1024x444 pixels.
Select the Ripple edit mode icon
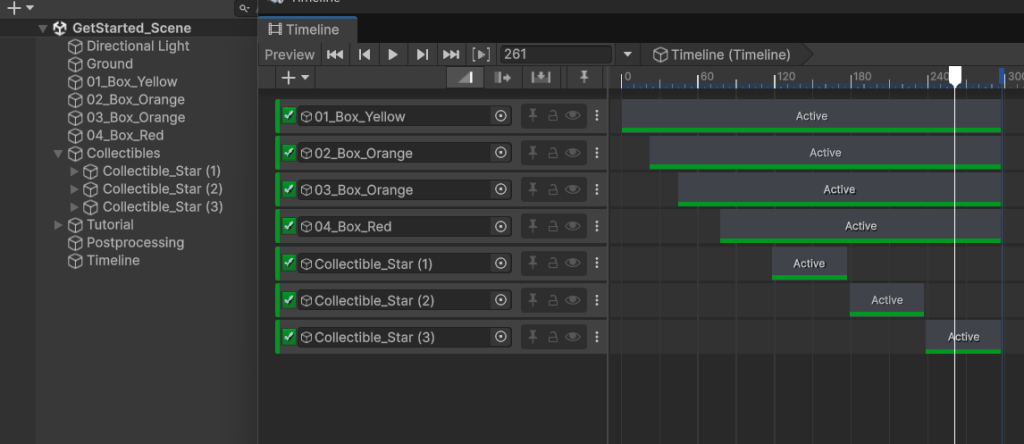tap(503, 77)
